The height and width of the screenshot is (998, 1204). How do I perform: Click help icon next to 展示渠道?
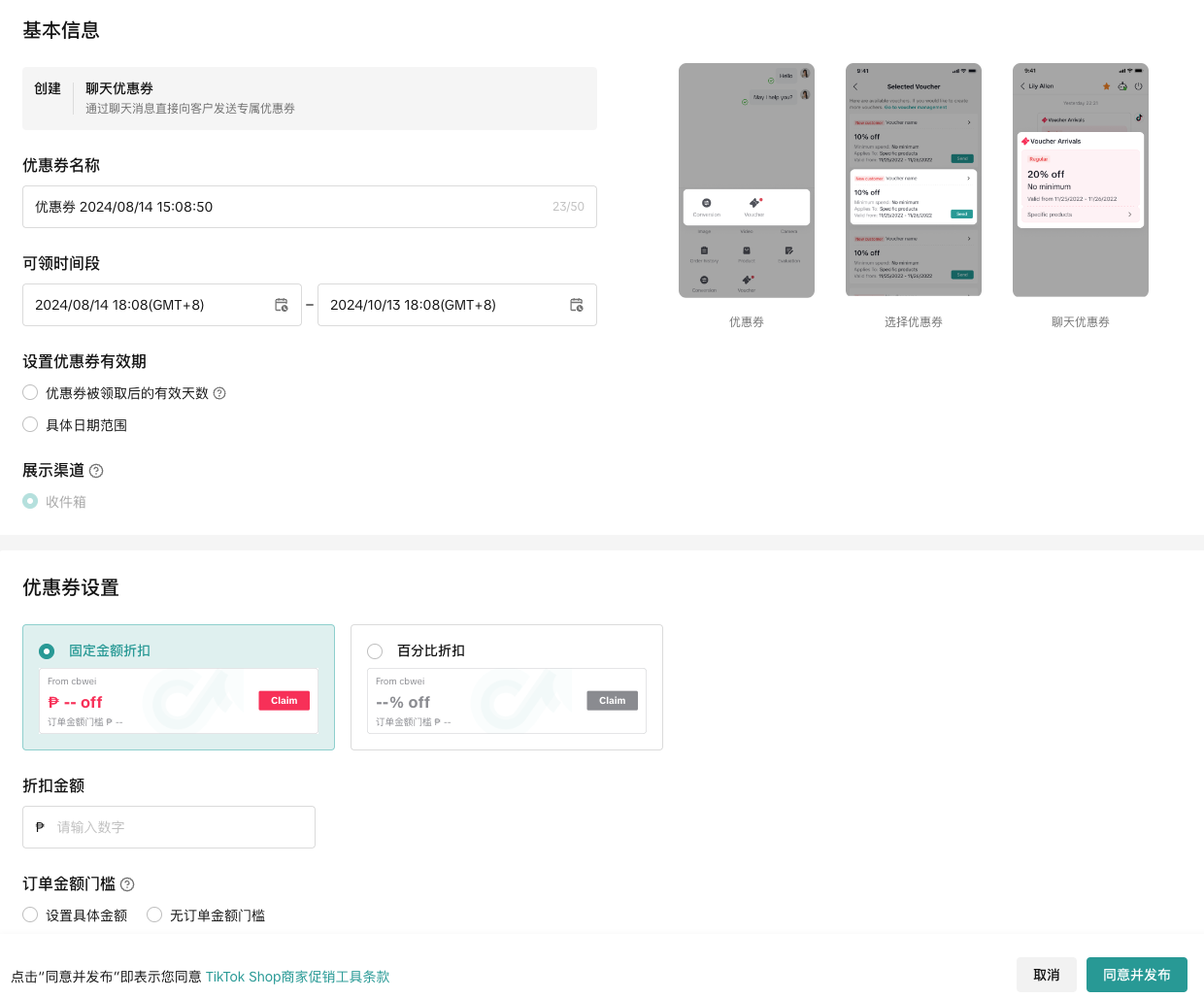pyautogui.click(x=96, y=471)
